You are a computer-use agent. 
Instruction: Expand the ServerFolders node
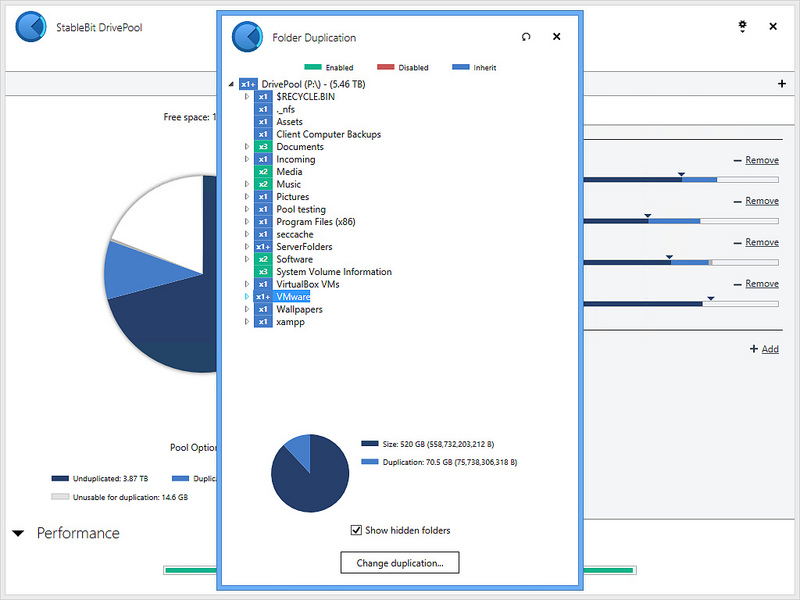point(247,246)
